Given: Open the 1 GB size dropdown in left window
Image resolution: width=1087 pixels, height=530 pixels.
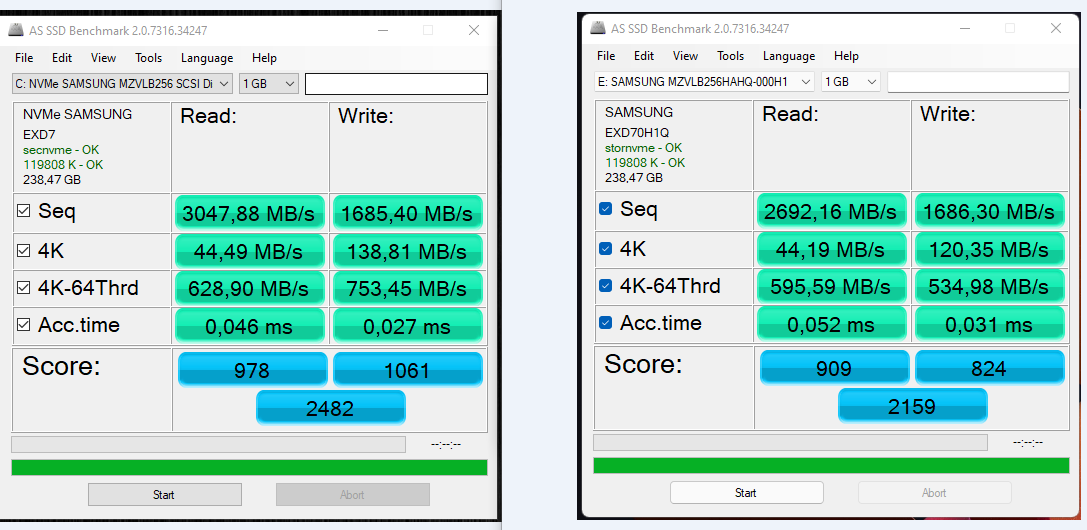Looking at the screenshot, I should [269, 84].
